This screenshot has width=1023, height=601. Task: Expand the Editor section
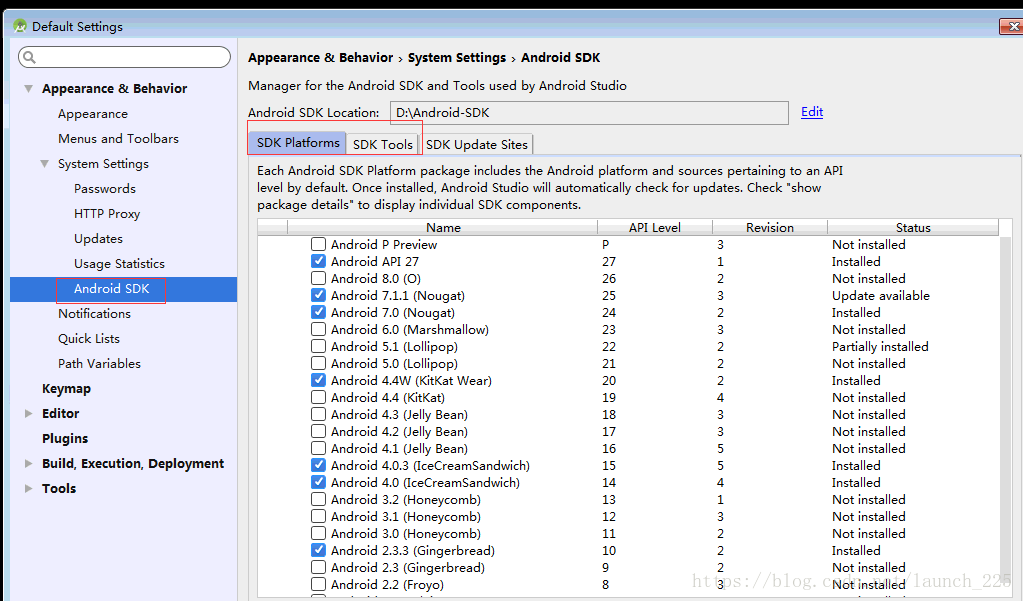28,413
